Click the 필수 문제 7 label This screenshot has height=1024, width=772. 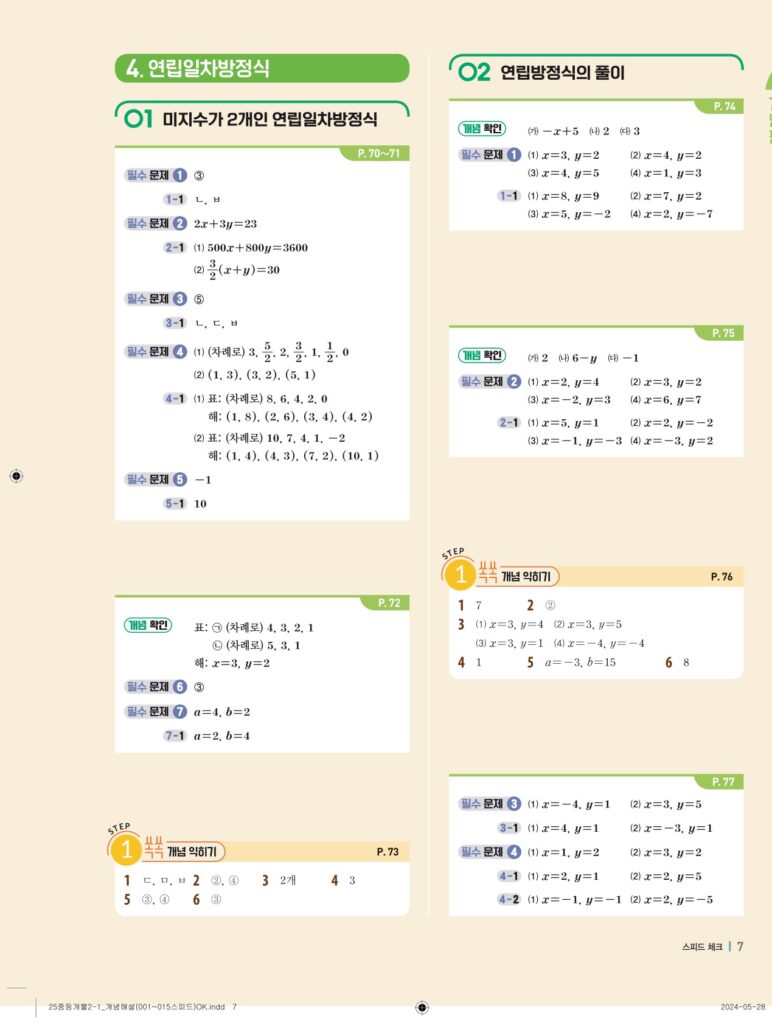[156, 711]
